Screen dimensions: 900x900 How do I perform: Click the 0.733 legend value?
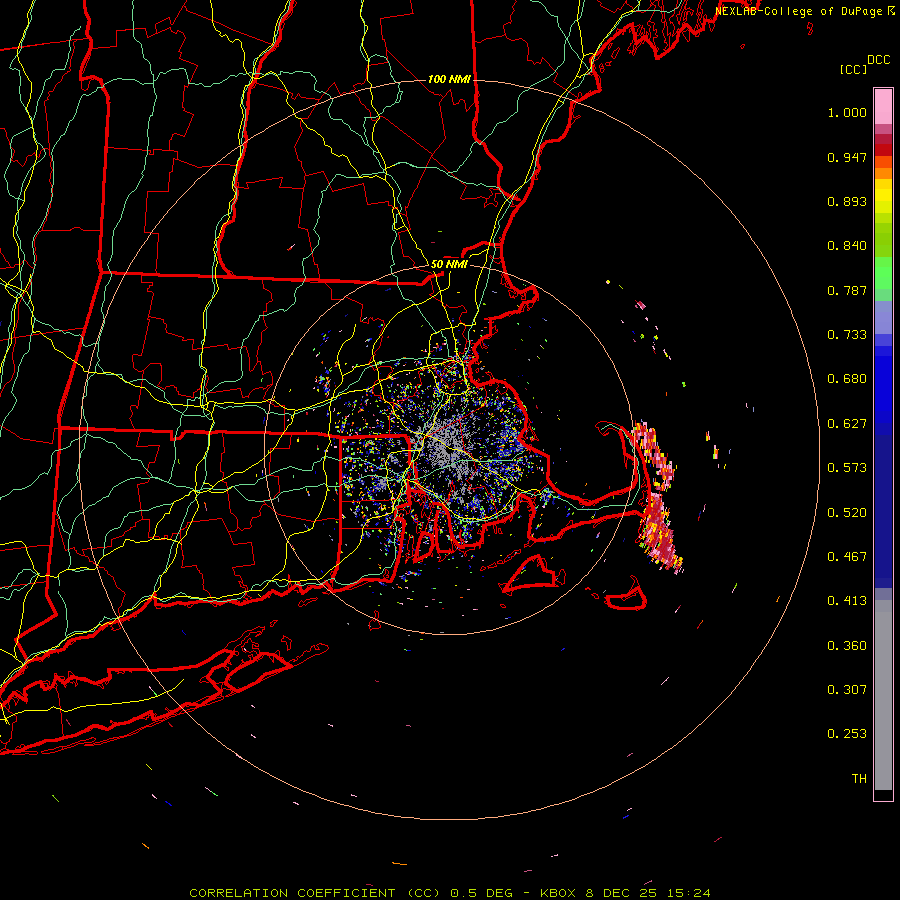click(x=847, y=335)
